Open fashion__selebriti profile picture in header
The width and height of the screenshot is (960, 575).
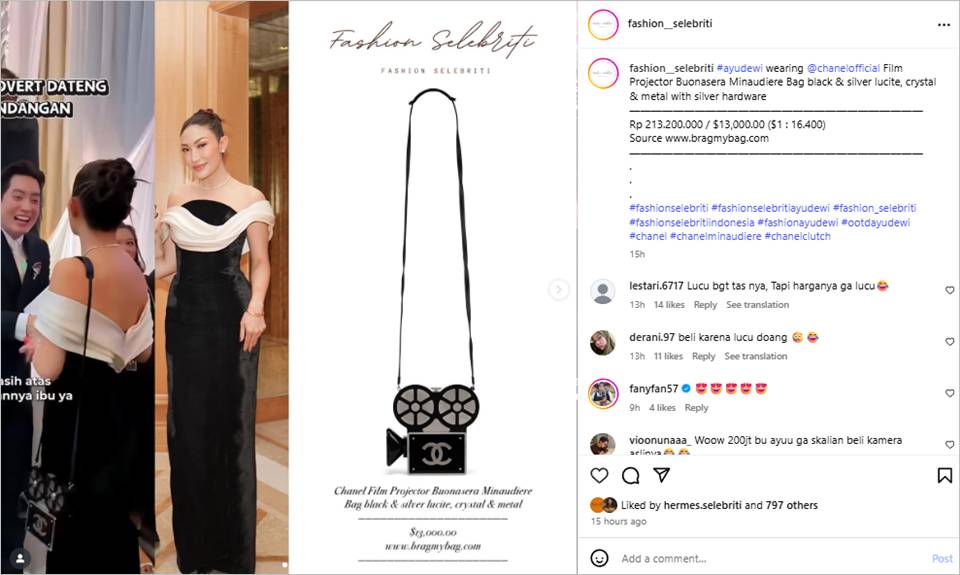pos(603,24)
